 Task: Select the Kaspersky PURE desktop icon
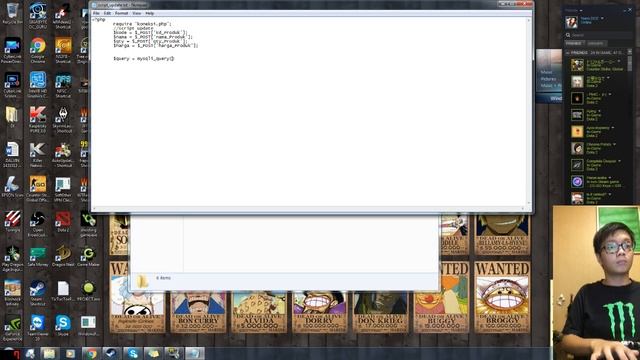(38, 120)
